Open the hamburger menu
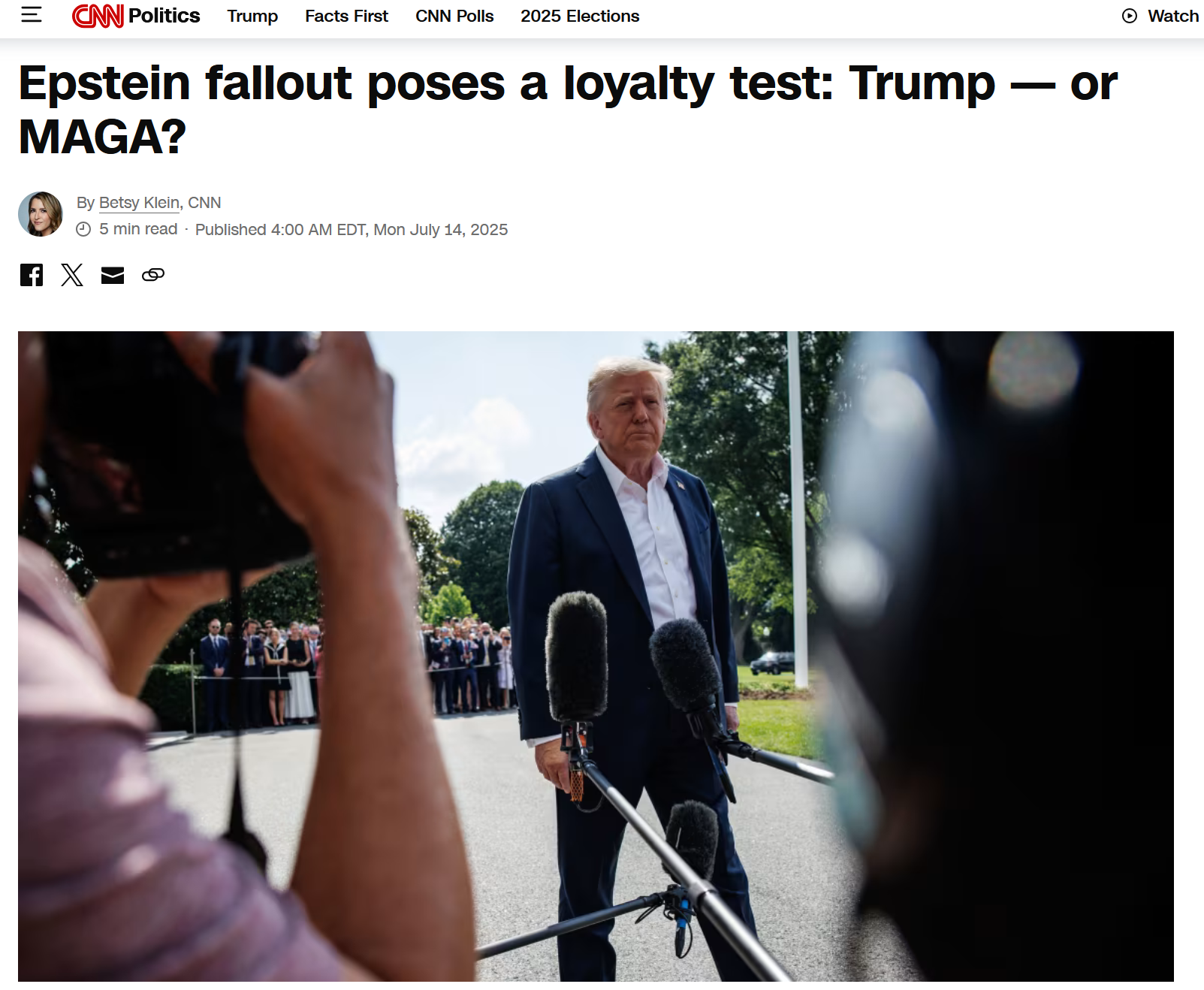The width and height of the screenshot is (1204, 990). pyautogui.click(x=32, y=14)
